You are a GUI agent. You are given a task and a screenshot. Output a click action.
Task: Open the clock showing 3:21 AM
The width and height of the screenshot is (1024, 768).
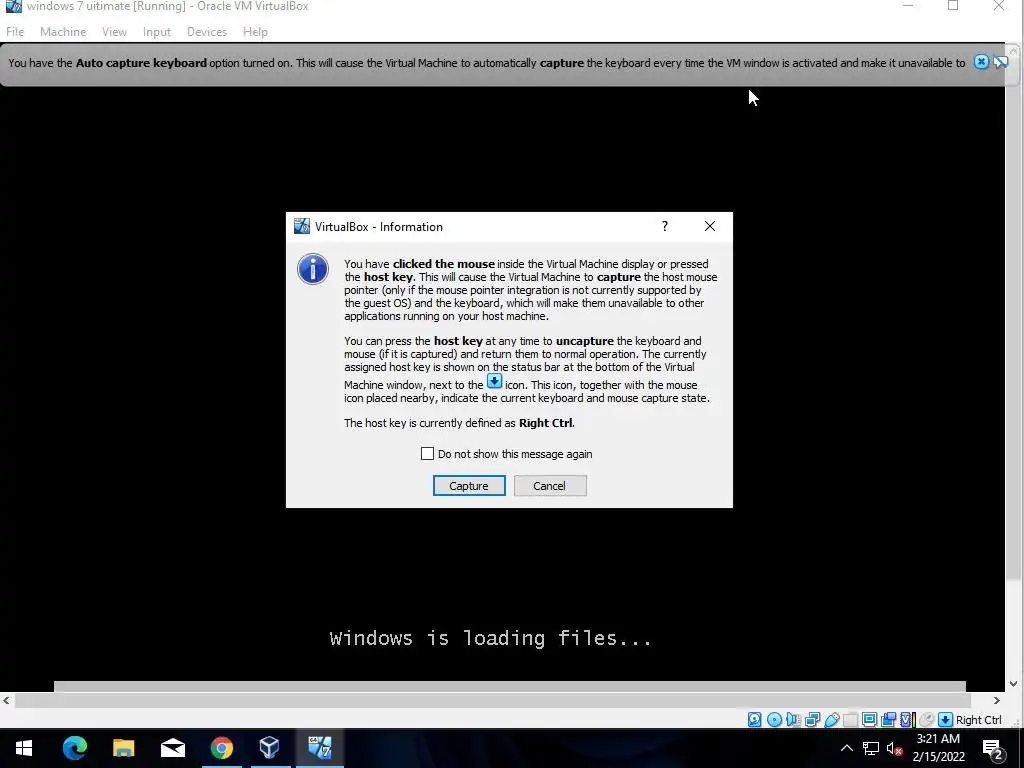938,748
